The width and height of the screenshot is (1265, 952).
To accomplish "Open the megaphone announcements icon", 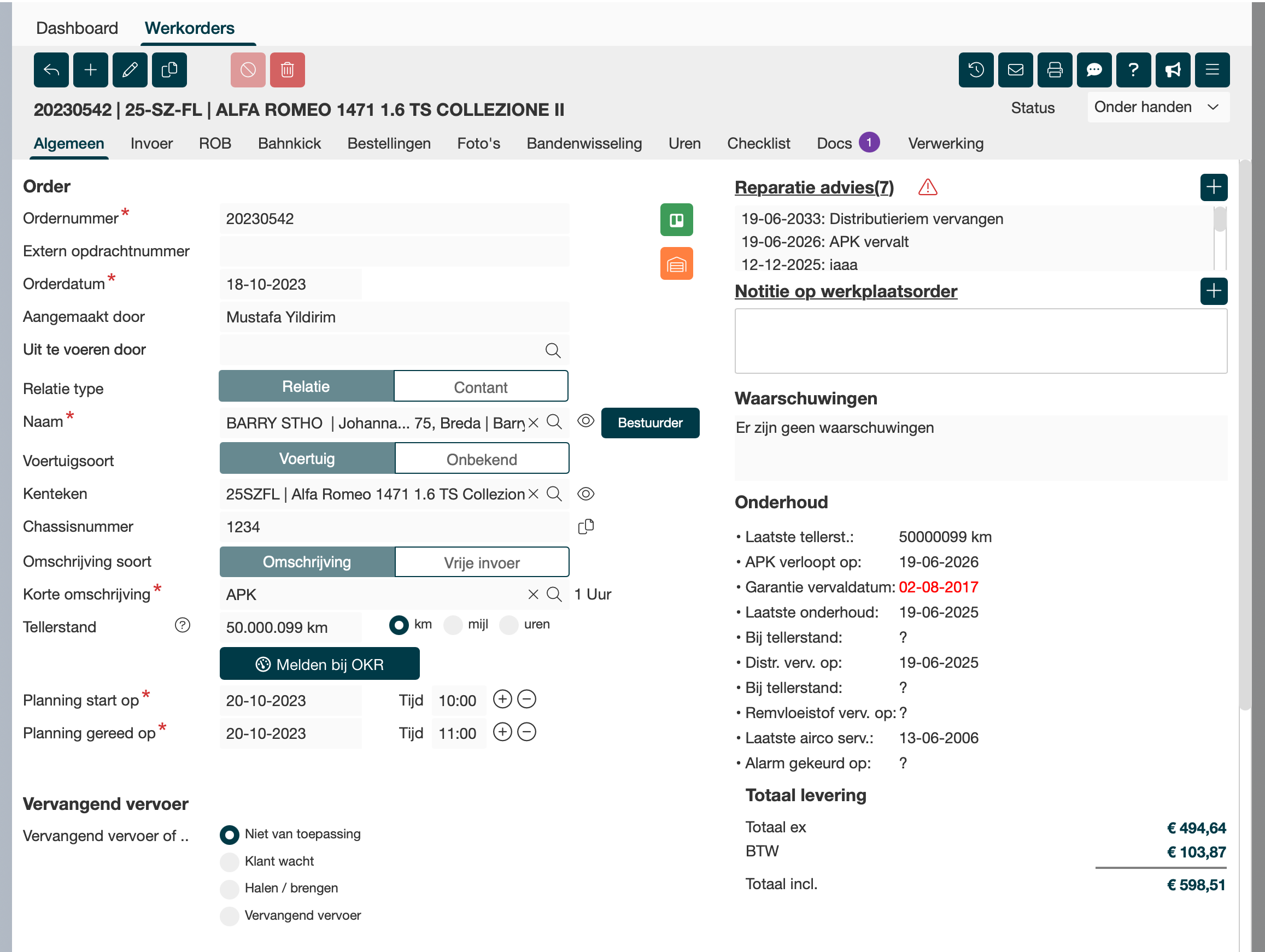I will pyautogui.click(x=1173, y=70).
